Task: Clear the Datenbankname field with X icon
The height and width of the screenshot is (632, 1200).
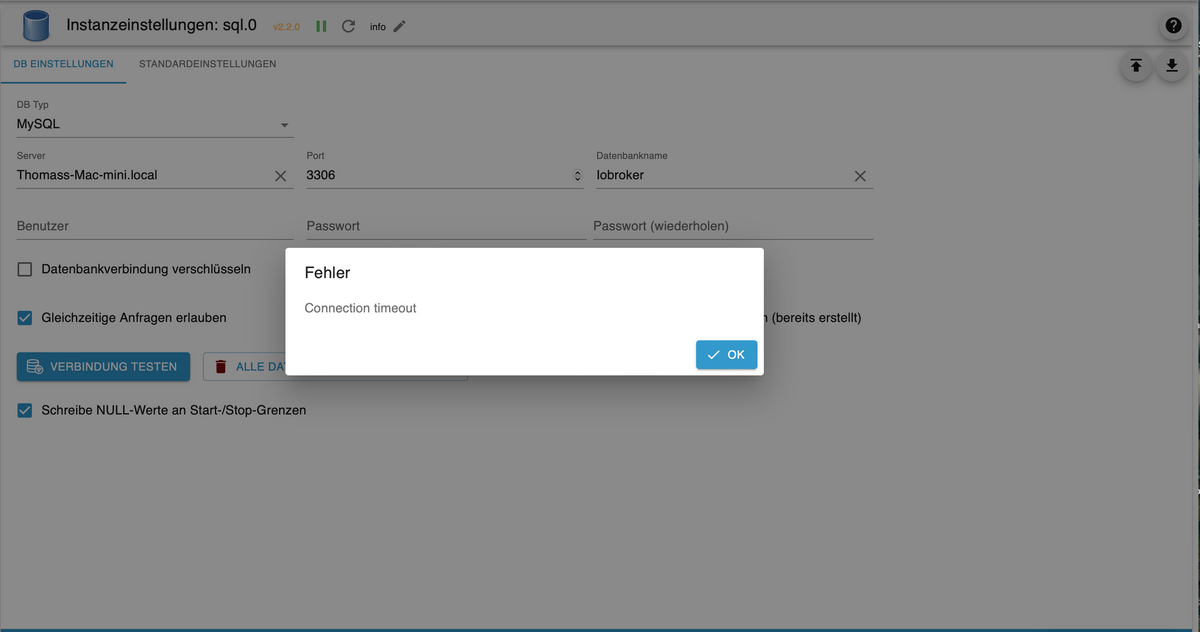Action: [860, 176]
